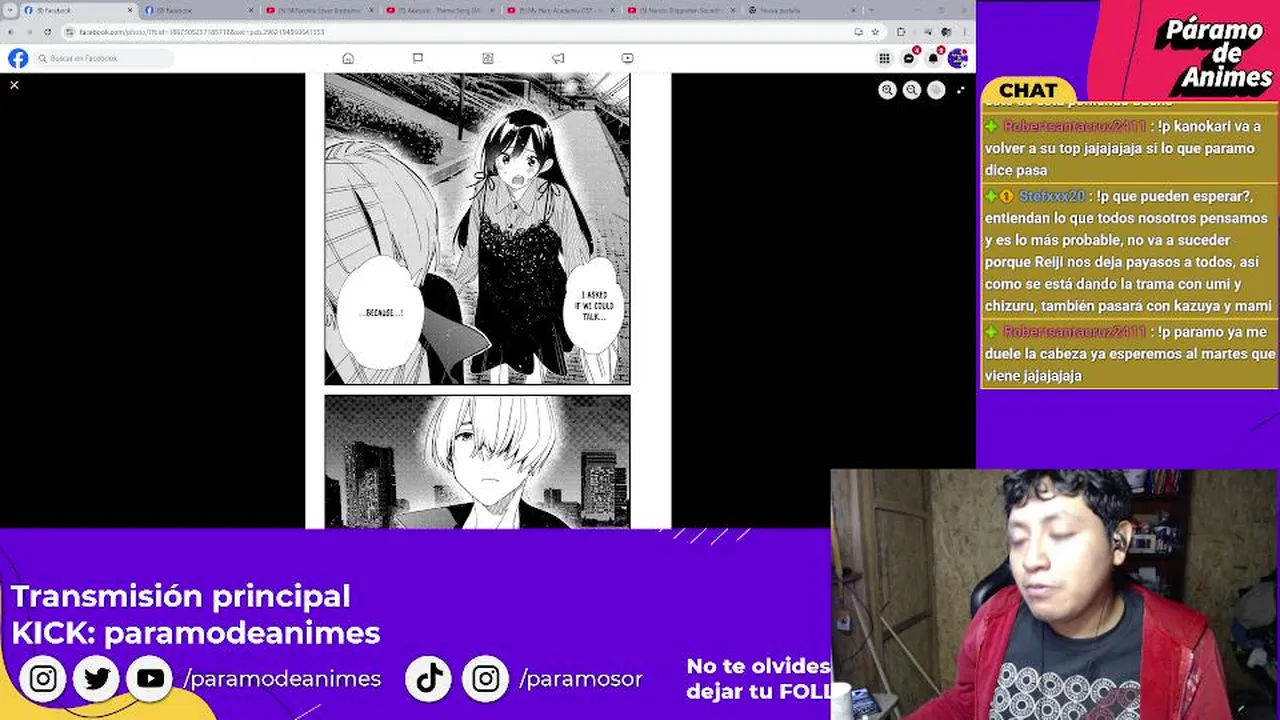Click the Instagram icon beside /paramosor
The image size is (1280, 720).
point(486,678)
